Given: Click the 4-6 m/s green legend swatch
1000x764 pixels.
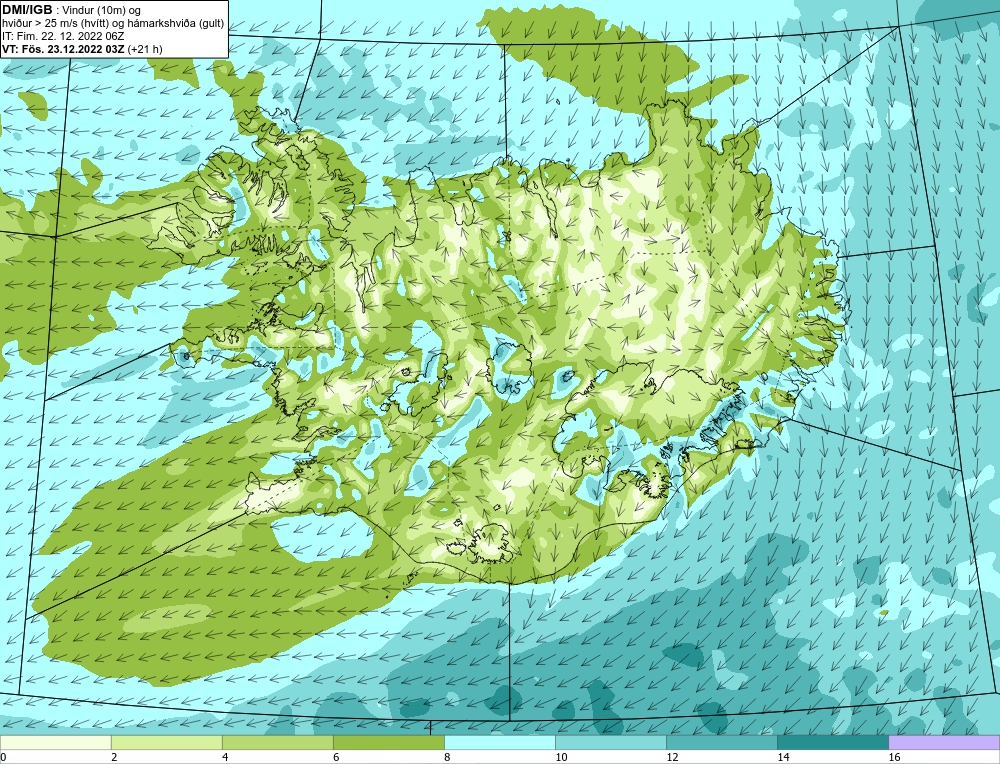Looking at the screenshot, I should (x=277, y=742).
